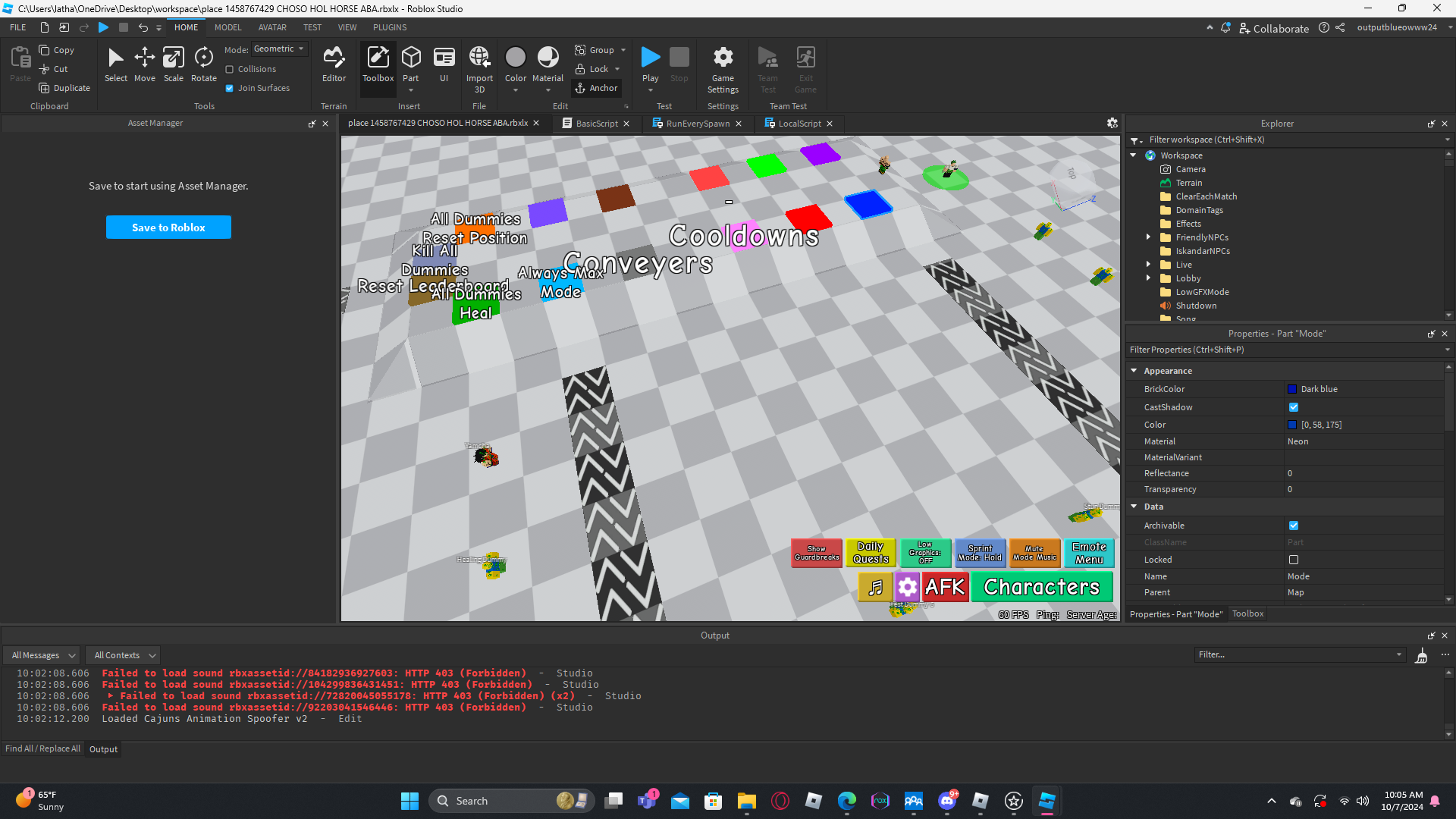The width and height of the screenshot is (1456, 819).
Task: Open the Toolbox panel
Action: [378, 64]
